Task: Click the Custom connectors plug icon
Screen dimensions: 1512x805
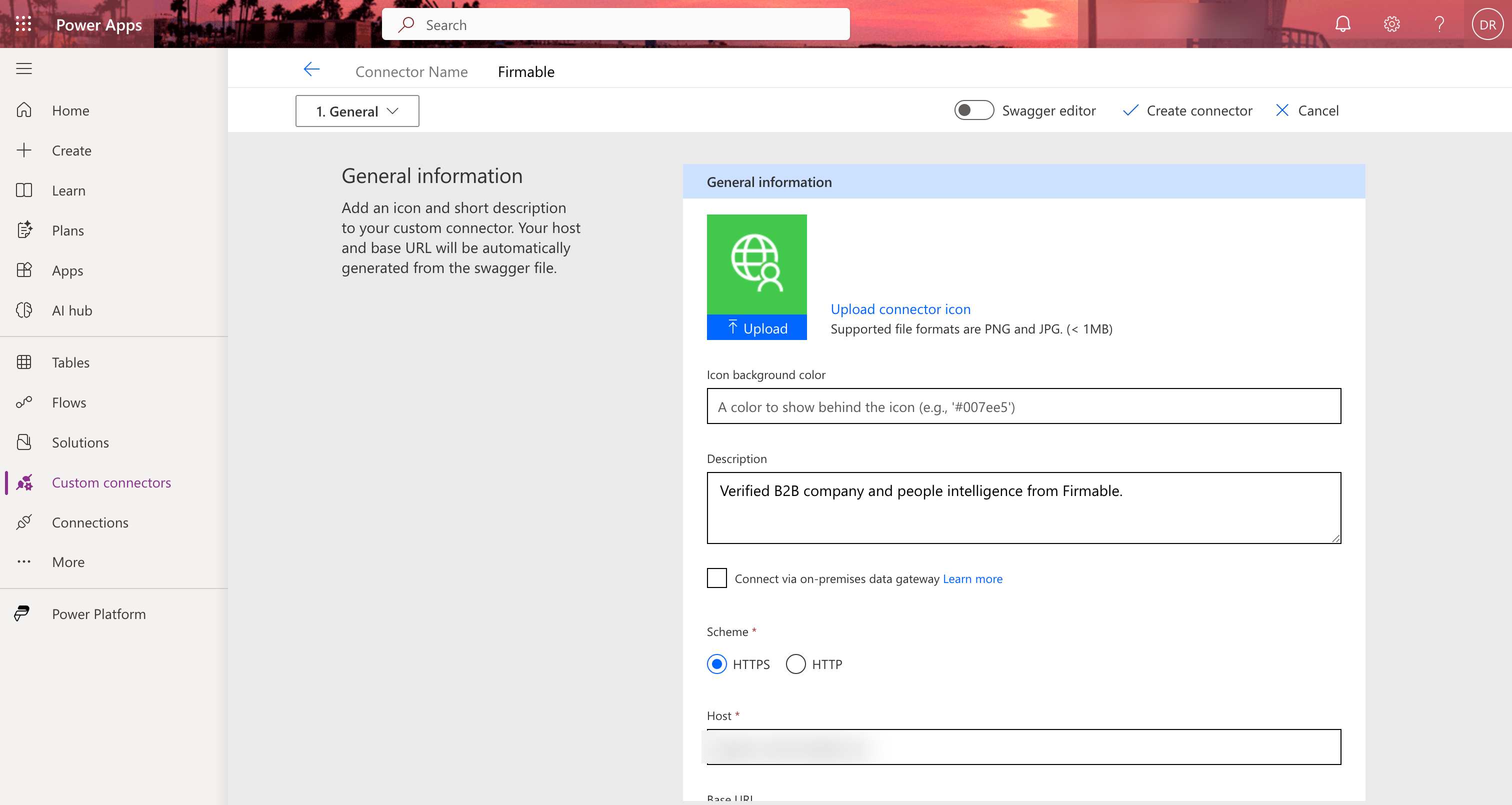Action: [x=24, y=482]
